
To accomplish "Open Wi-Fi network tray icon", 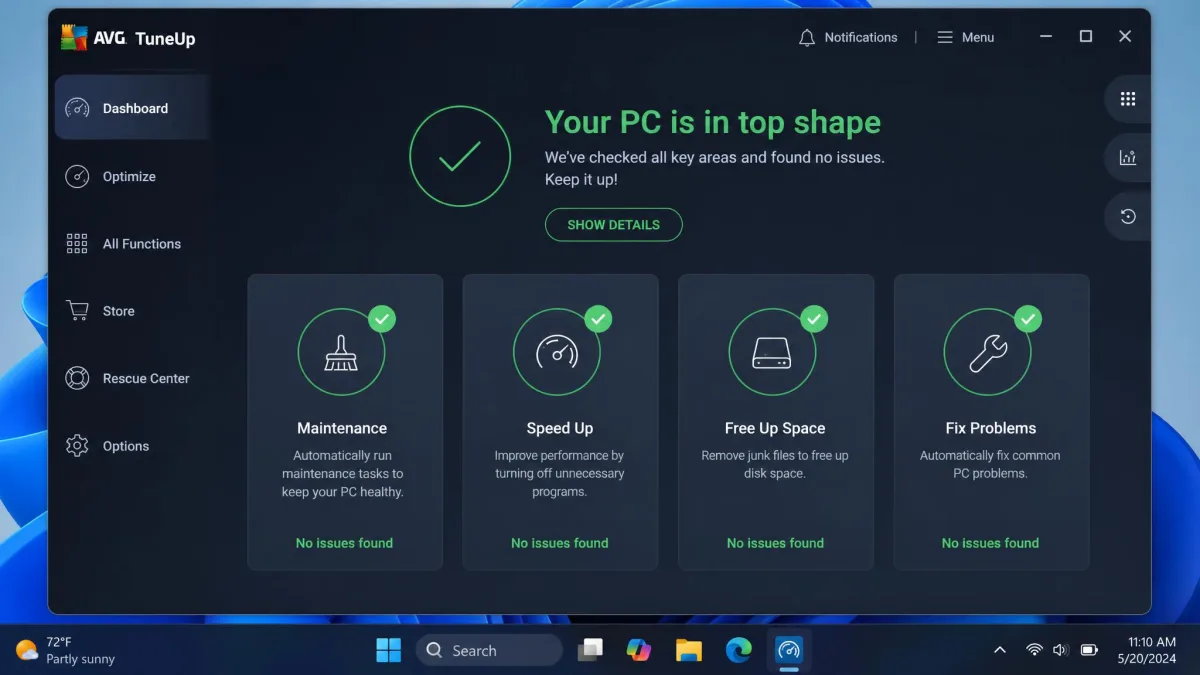I will (x=1034, y=650).
